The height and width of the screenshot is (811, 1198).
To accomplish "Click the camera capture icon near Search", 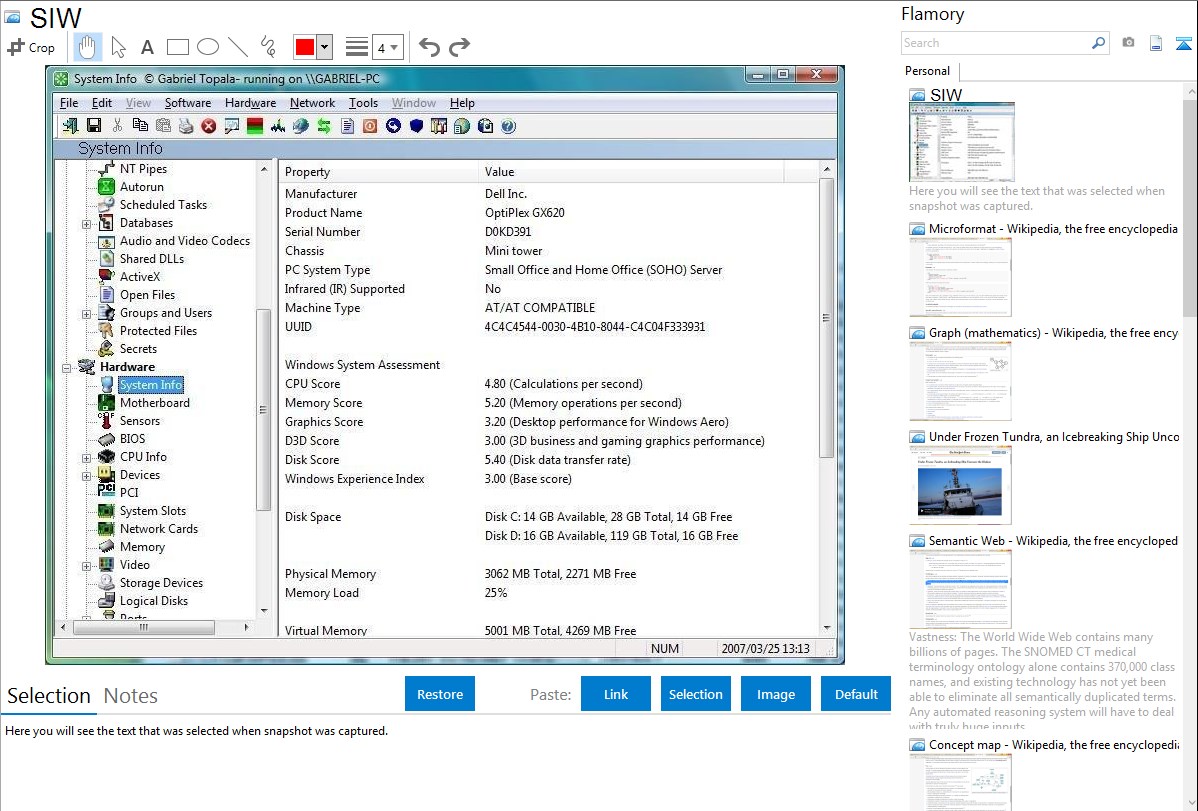I will (x=1128, y=43).
